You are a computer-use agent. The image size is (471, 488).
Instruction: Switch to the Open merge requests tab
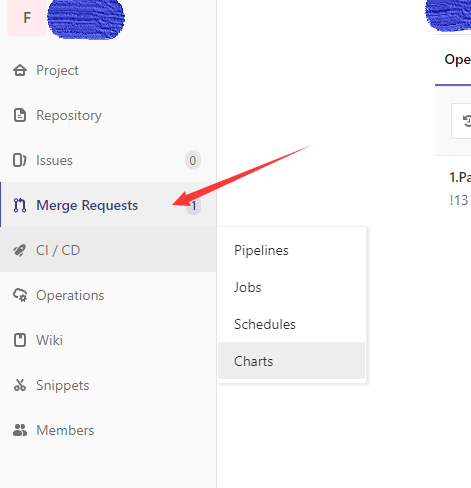click(x=457, y=59)
